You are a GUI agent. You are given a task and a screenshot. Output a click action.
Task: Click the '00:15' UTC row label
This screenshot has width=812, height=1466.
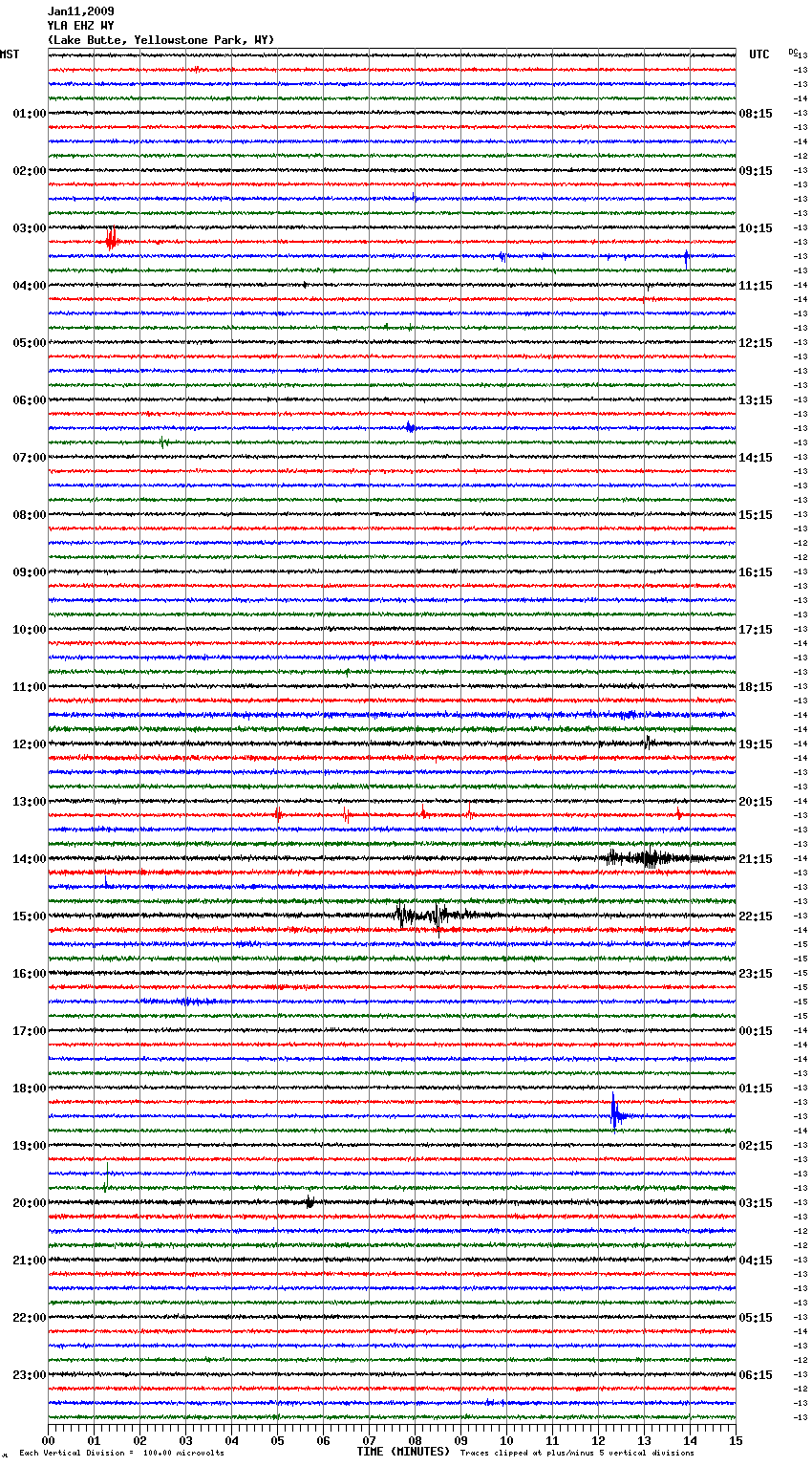point(756,1031)
